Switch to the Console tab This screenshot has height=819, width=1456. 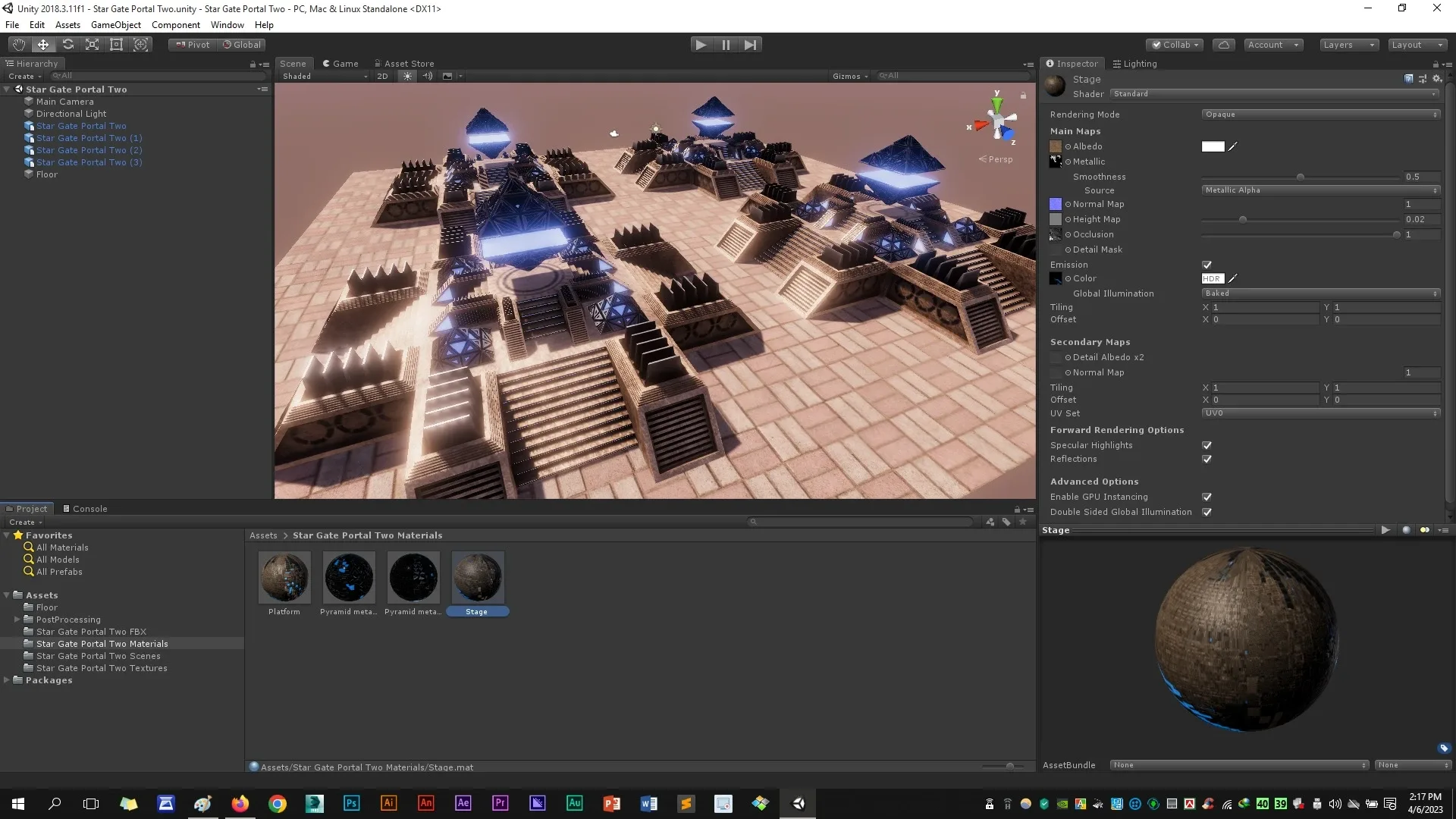click(x=85, y=509)
